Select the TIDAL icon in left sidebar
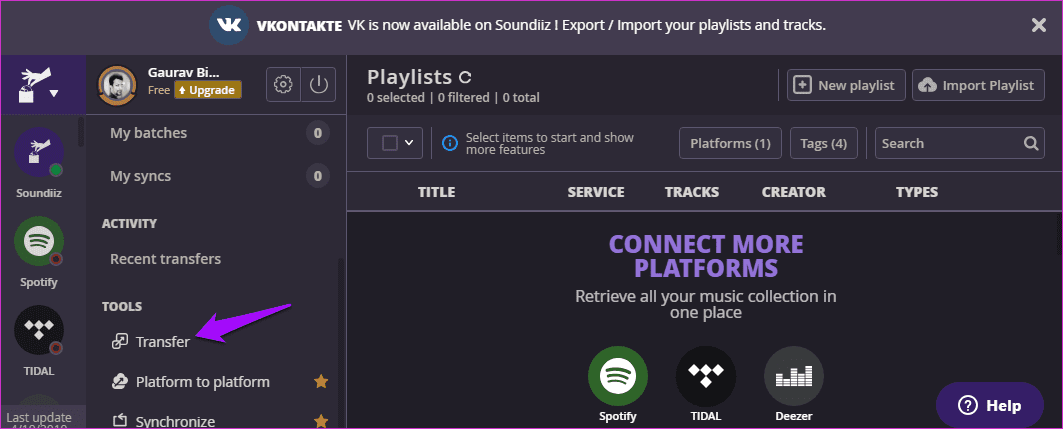 (39, 331)
